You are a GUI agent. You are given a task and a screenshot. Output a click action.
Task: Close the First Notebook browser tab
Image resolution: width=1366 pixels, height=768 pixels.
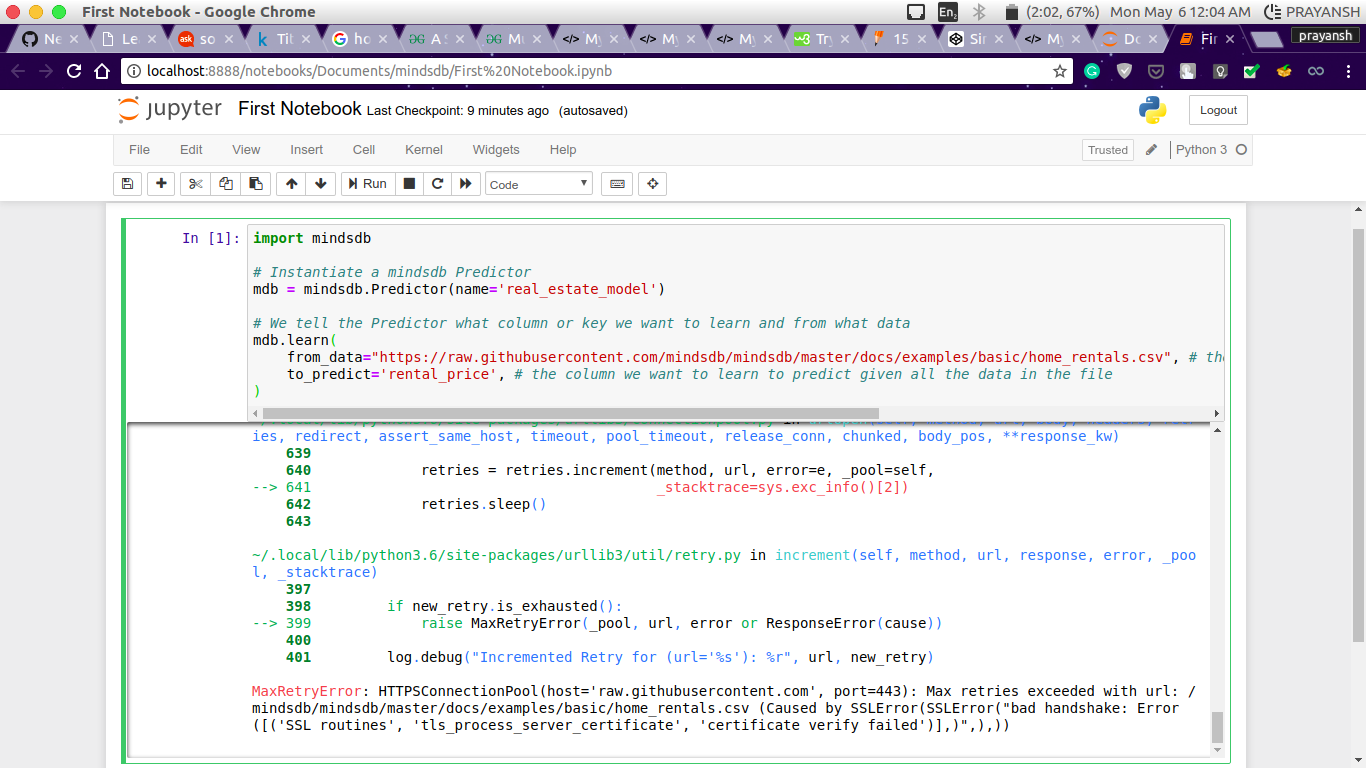click(1230, 39)
